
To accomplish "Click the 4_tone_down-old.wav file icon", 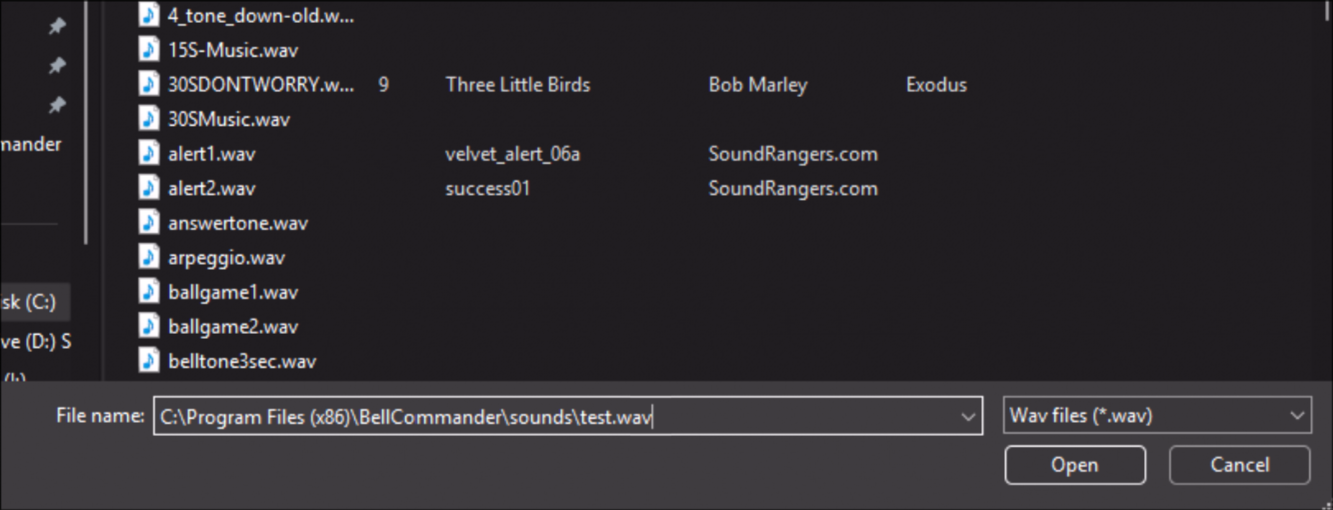I will tap(149, 15).
